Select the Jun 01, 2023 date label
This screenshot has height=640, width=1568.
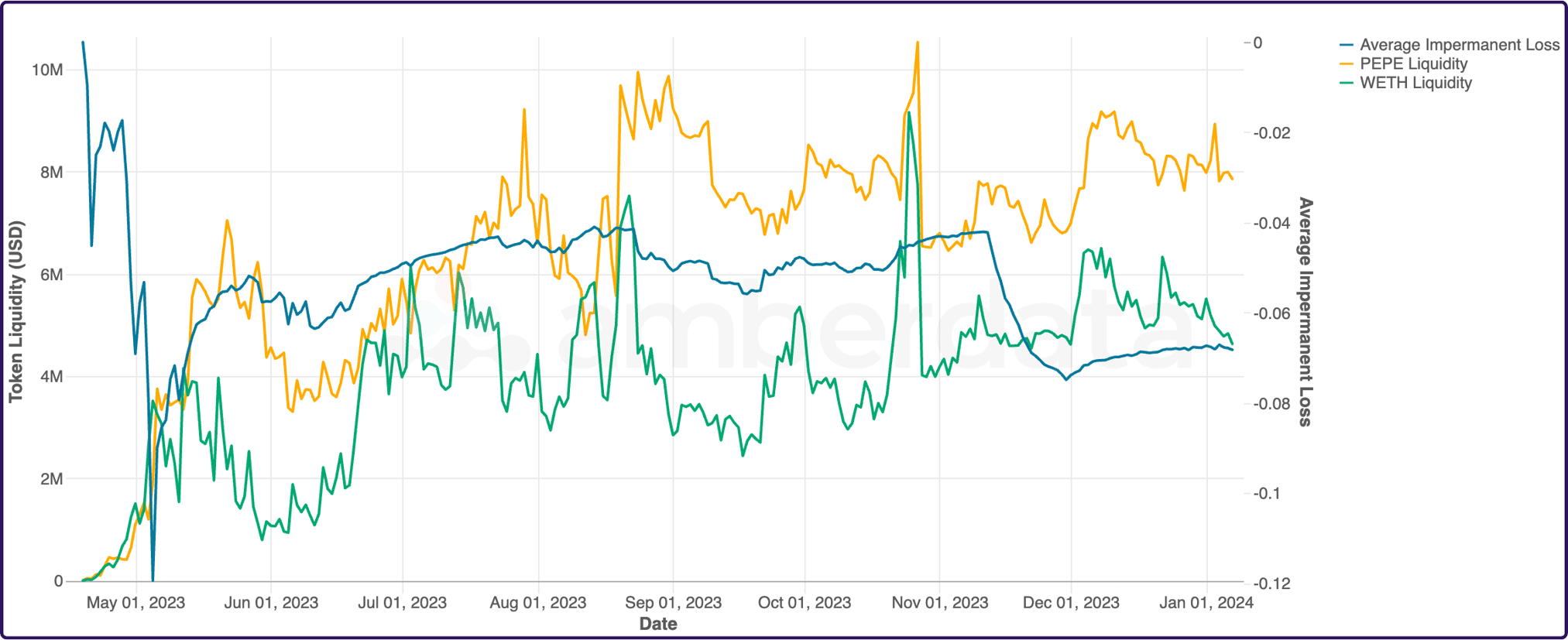pyautogui.click(x=271, y=603)
